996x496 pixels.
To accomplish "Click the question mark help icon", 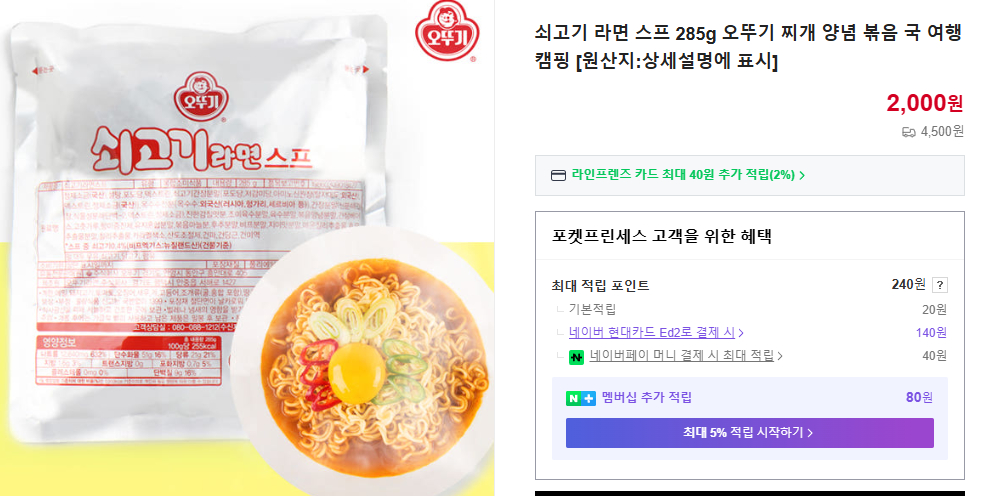I will [939, 285].
